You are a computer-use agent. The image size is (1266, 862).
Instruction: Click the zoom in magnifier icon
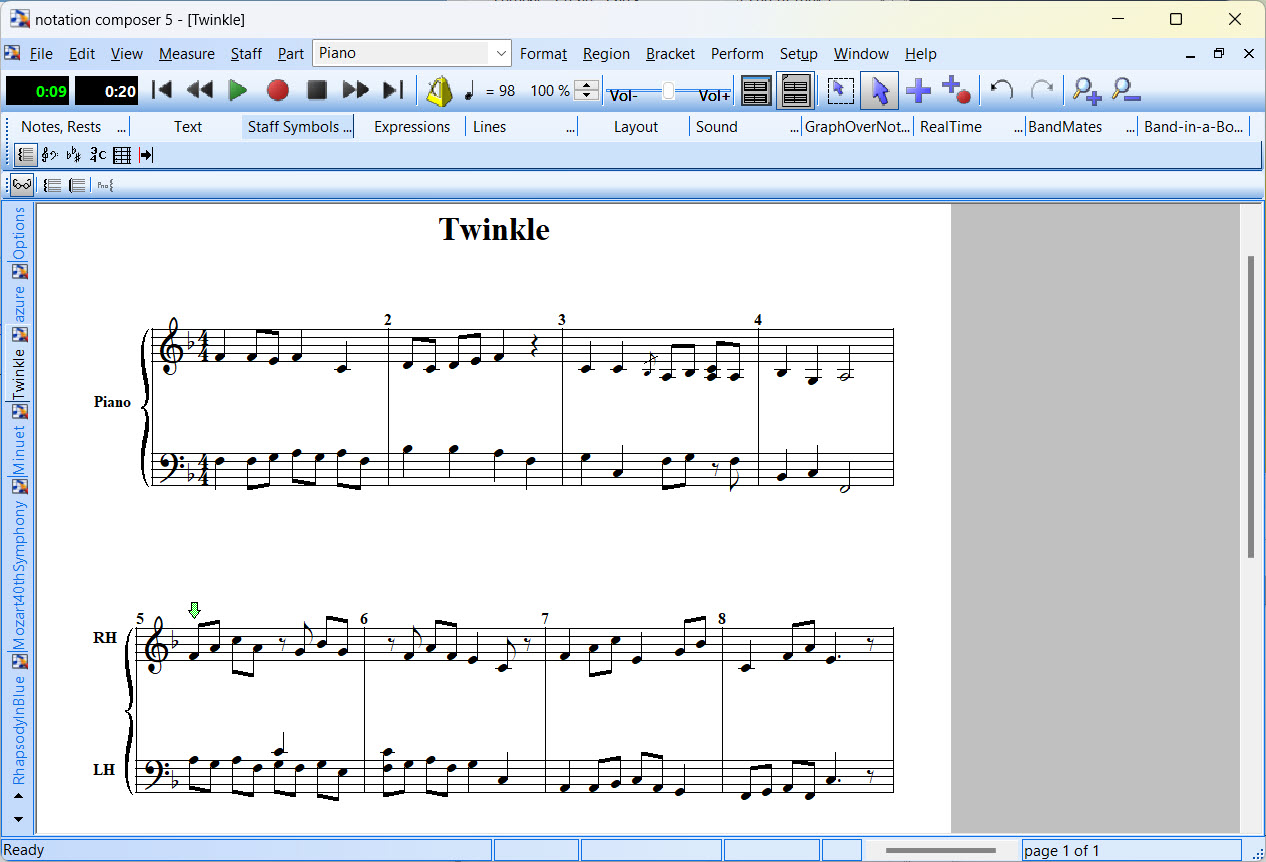tap(1086, 91)
